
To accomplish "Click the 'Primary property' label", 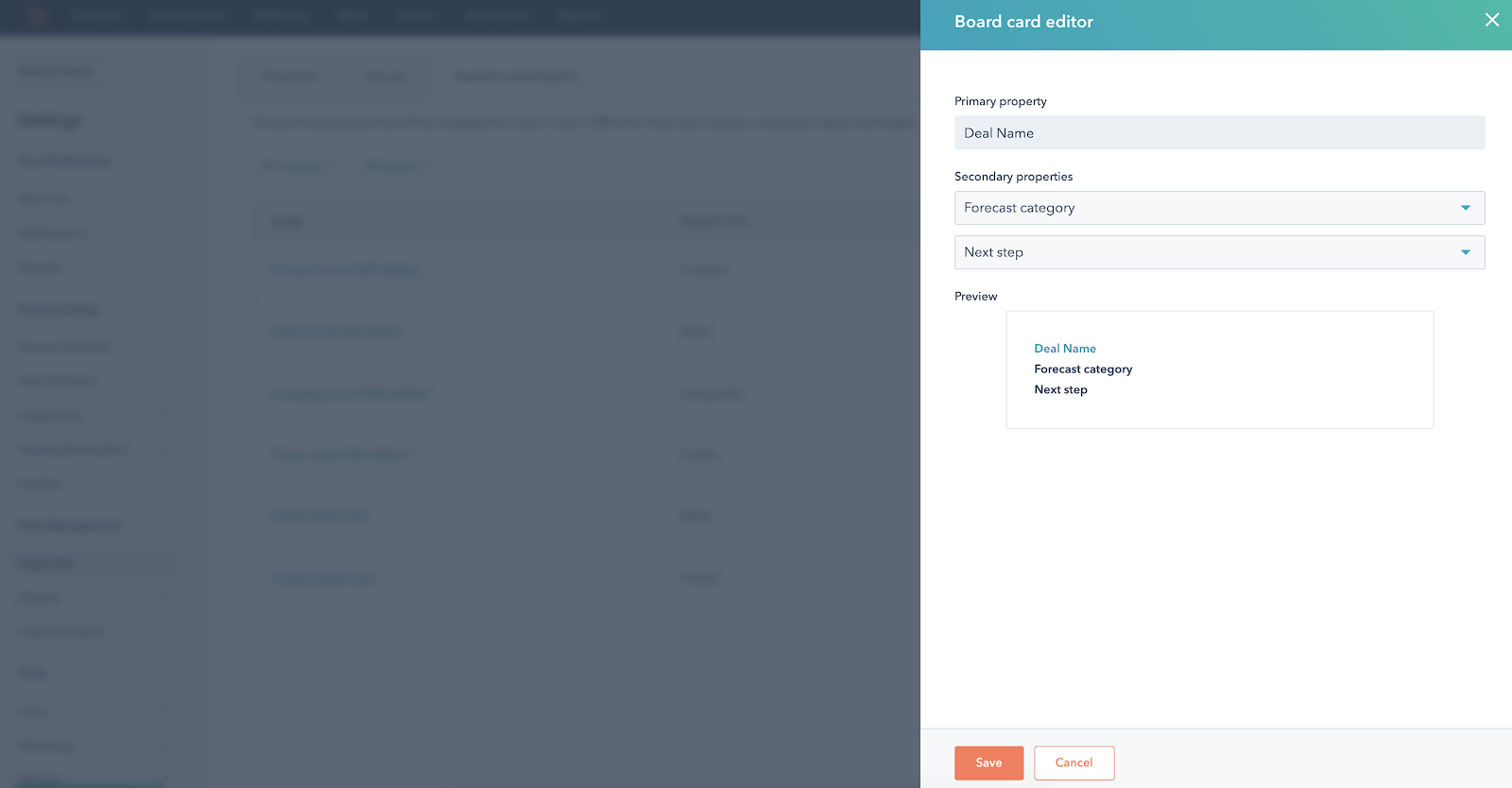I will pos(1000,101).
